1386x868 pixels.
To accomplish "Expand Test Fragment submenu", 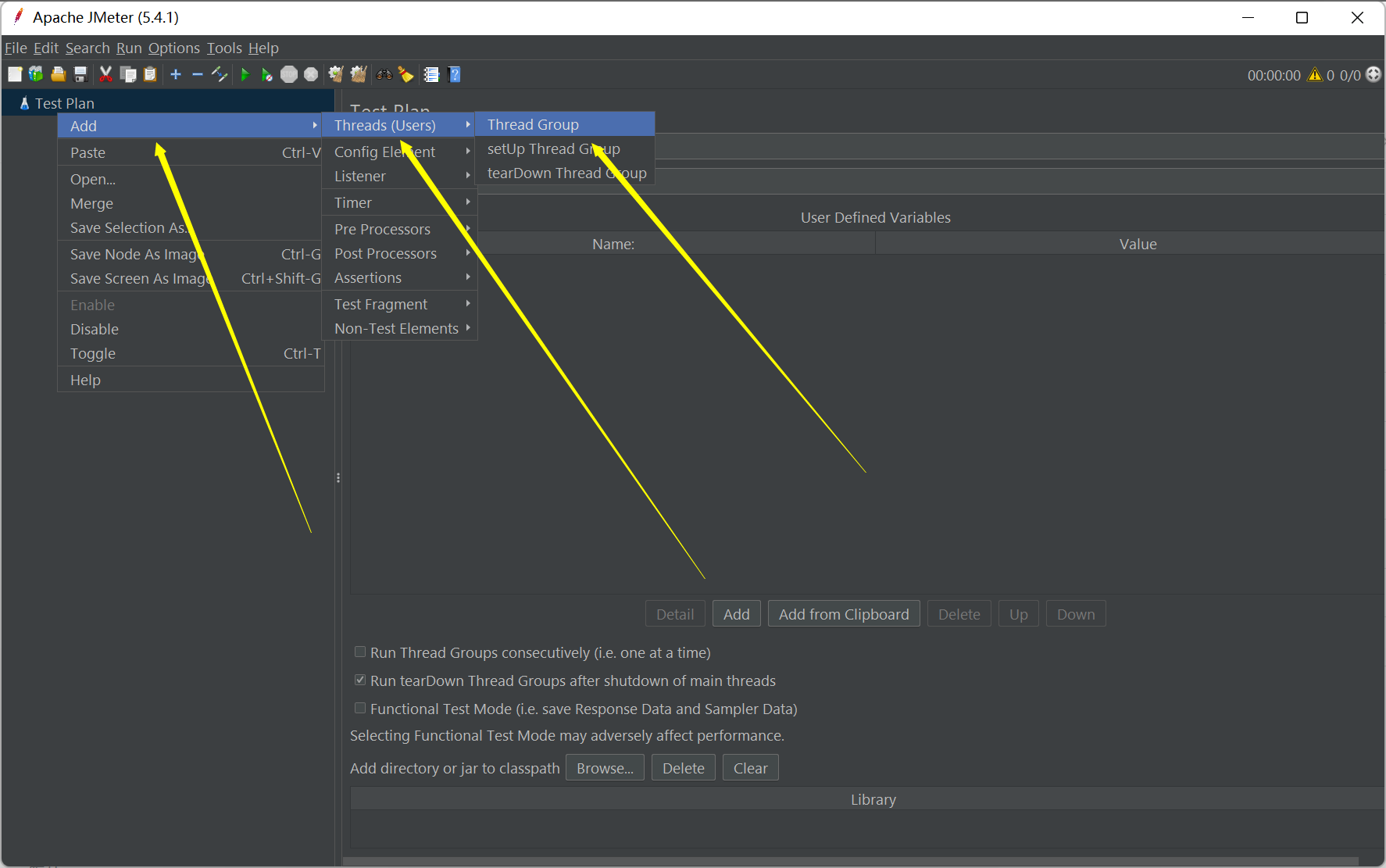I will (x=399, y=304).
